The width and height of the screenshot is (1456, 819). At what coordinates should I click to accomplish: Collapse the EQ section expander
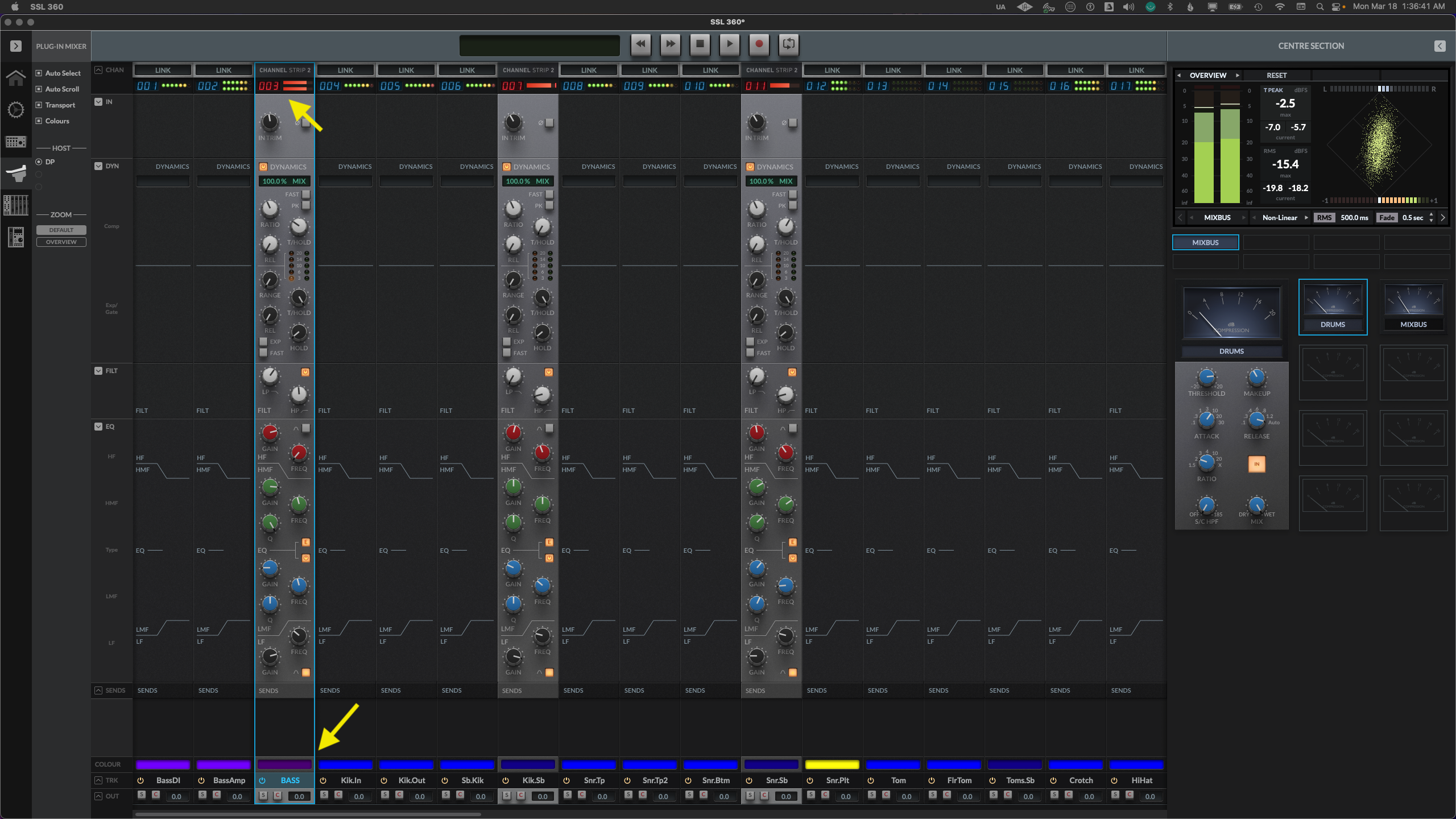click(x=98, y=427)
